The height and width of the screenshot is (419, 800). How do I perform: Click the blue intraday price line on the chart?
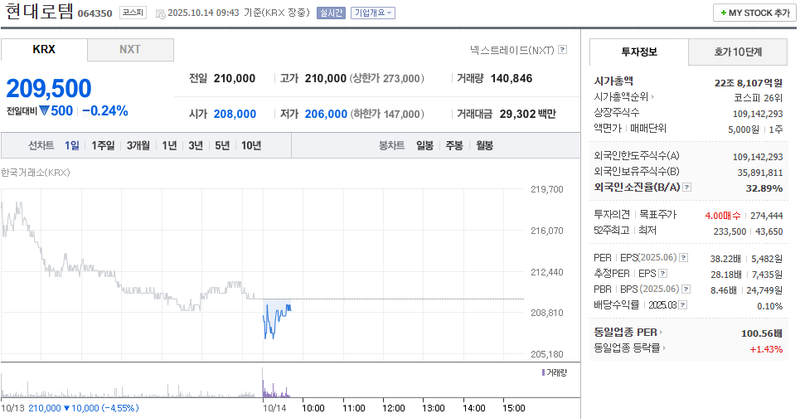pyautogui.click(x=272, y=318)
